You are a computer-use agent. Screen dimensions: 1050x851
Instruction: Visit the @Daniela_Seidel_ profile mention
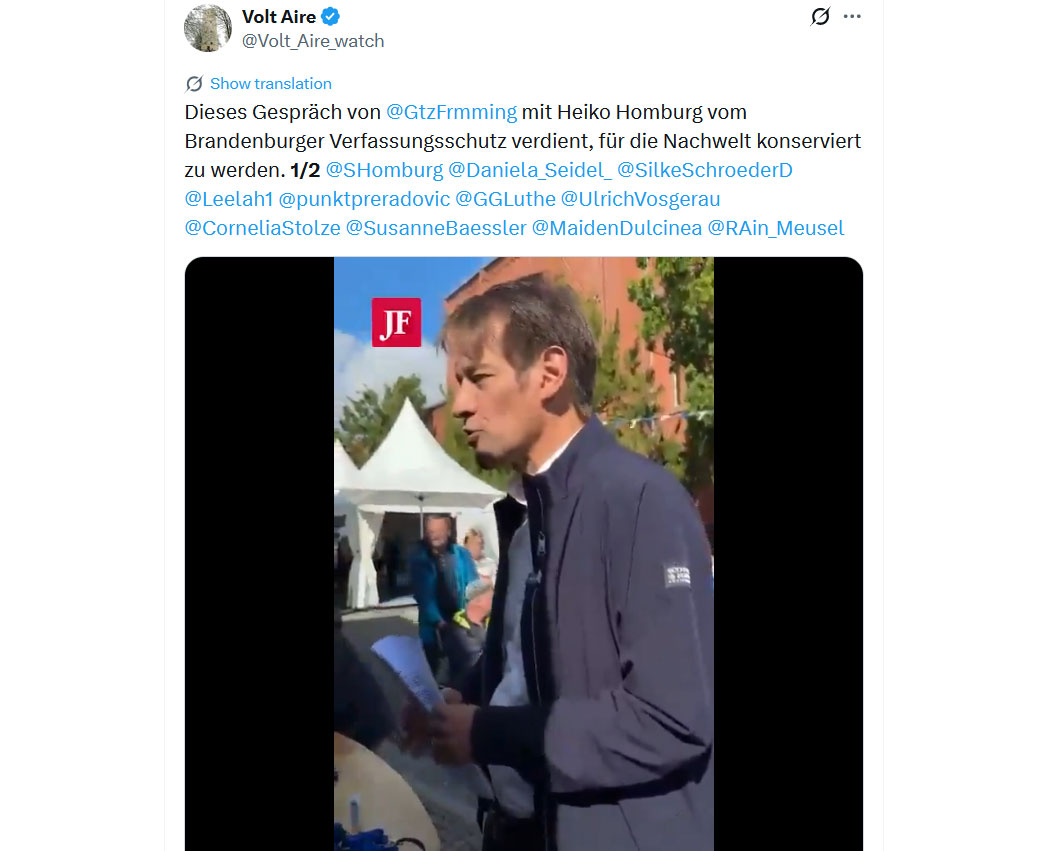[530, 170]
